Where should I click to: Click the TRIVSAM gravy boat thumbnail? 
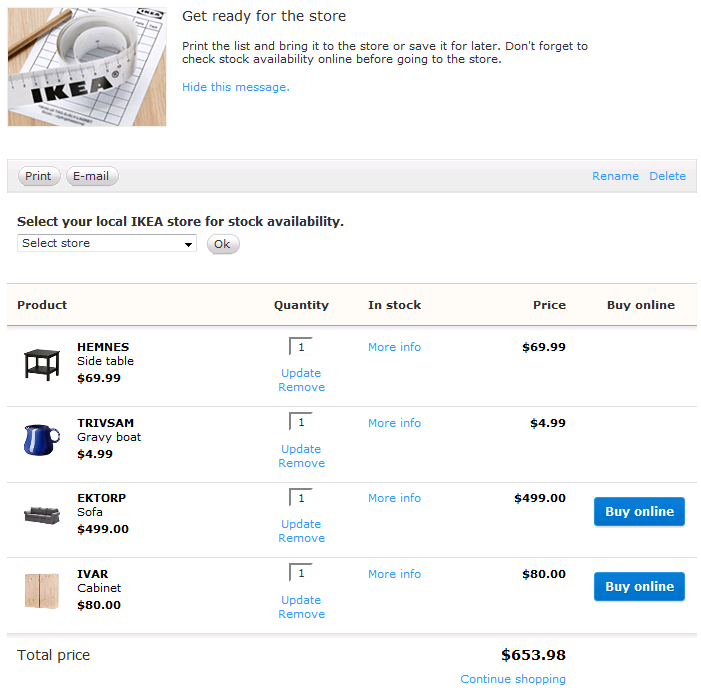tap(42, 440)
